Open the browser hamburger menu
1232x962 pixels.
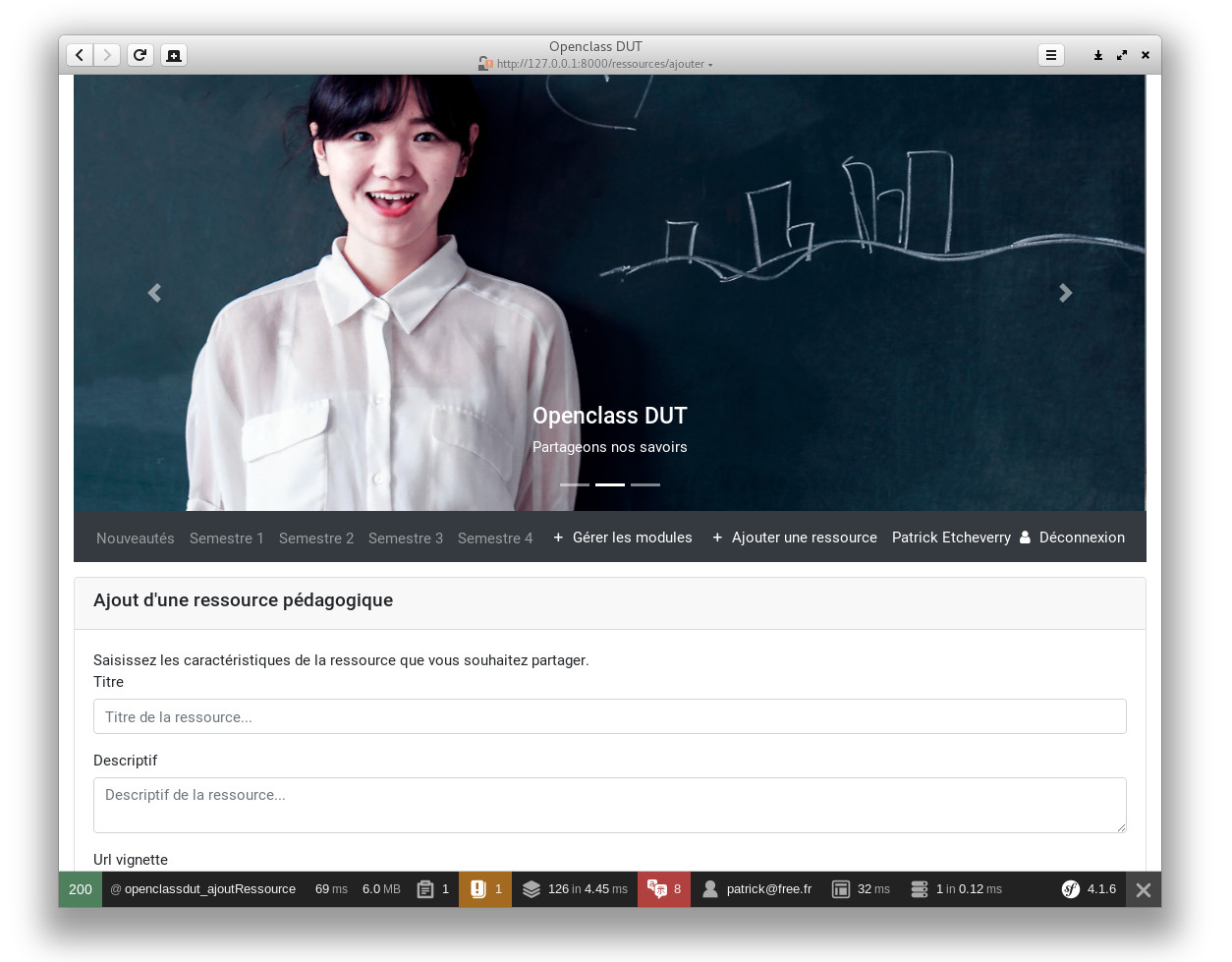coord(1051,55)
